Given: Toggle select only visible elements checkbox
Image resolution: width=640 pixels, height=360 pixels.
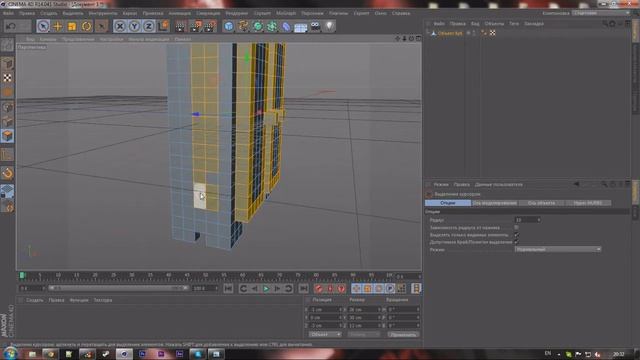Looking at the screenshot, I should click(x=516, y=235).
